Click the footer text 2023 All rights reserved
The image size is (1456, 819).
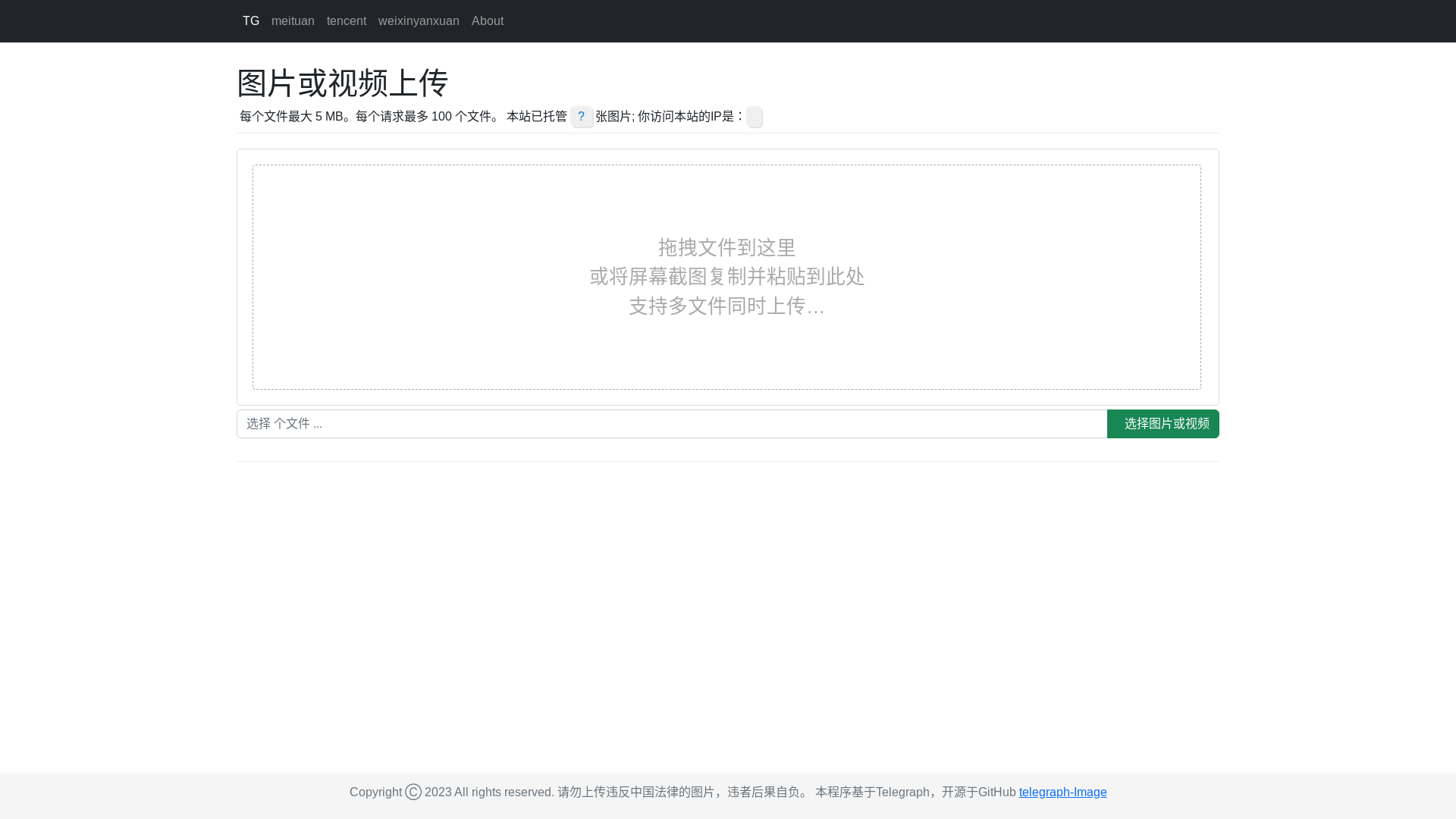click(489, 792)
